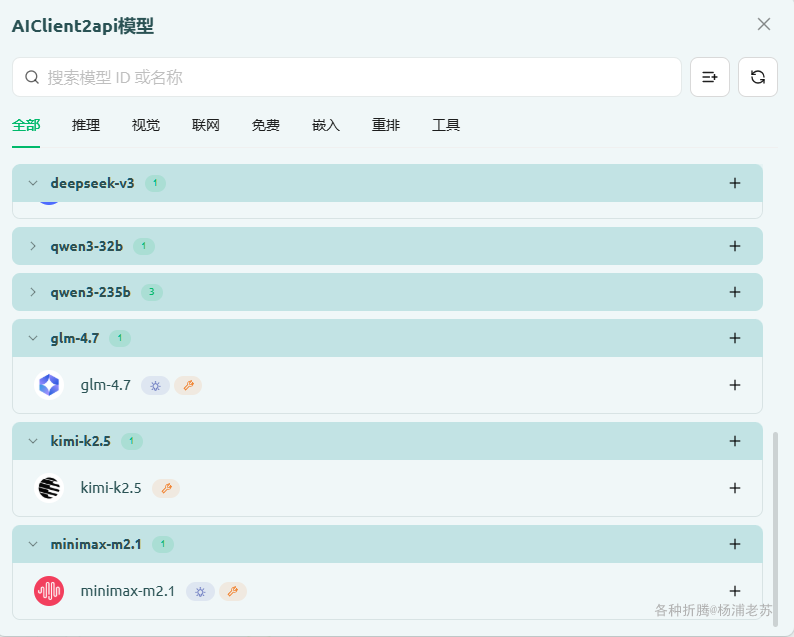Click glm-4.7 tools wrench badge

[x=188, y=386]
